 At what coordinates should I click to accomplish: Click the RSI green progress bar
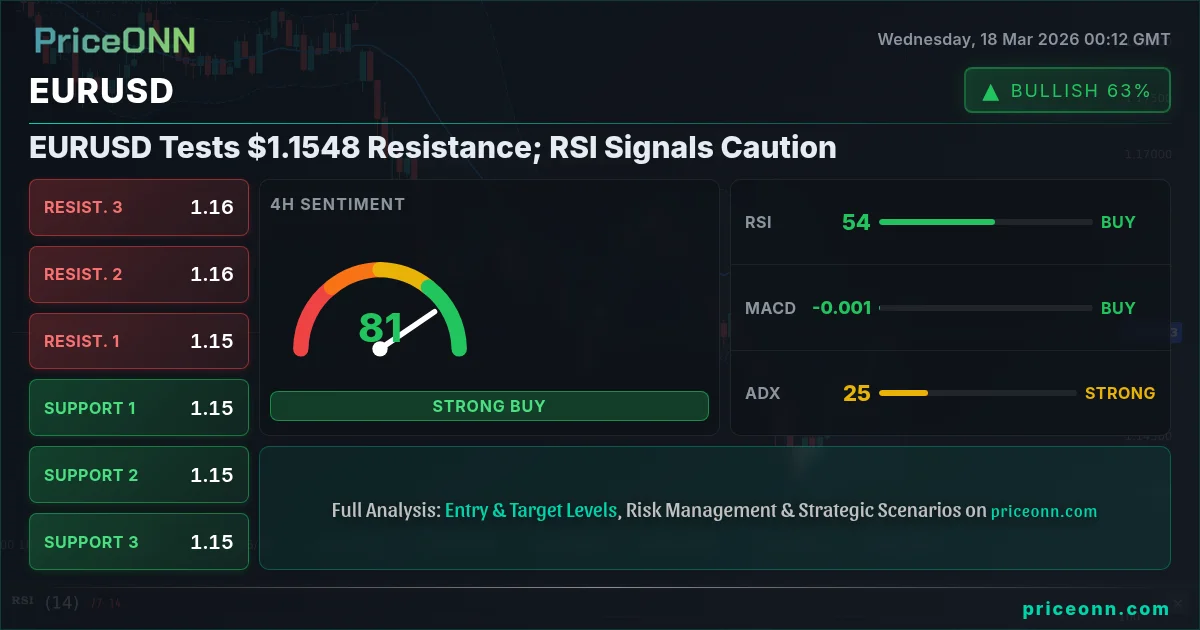coord(936,222)
